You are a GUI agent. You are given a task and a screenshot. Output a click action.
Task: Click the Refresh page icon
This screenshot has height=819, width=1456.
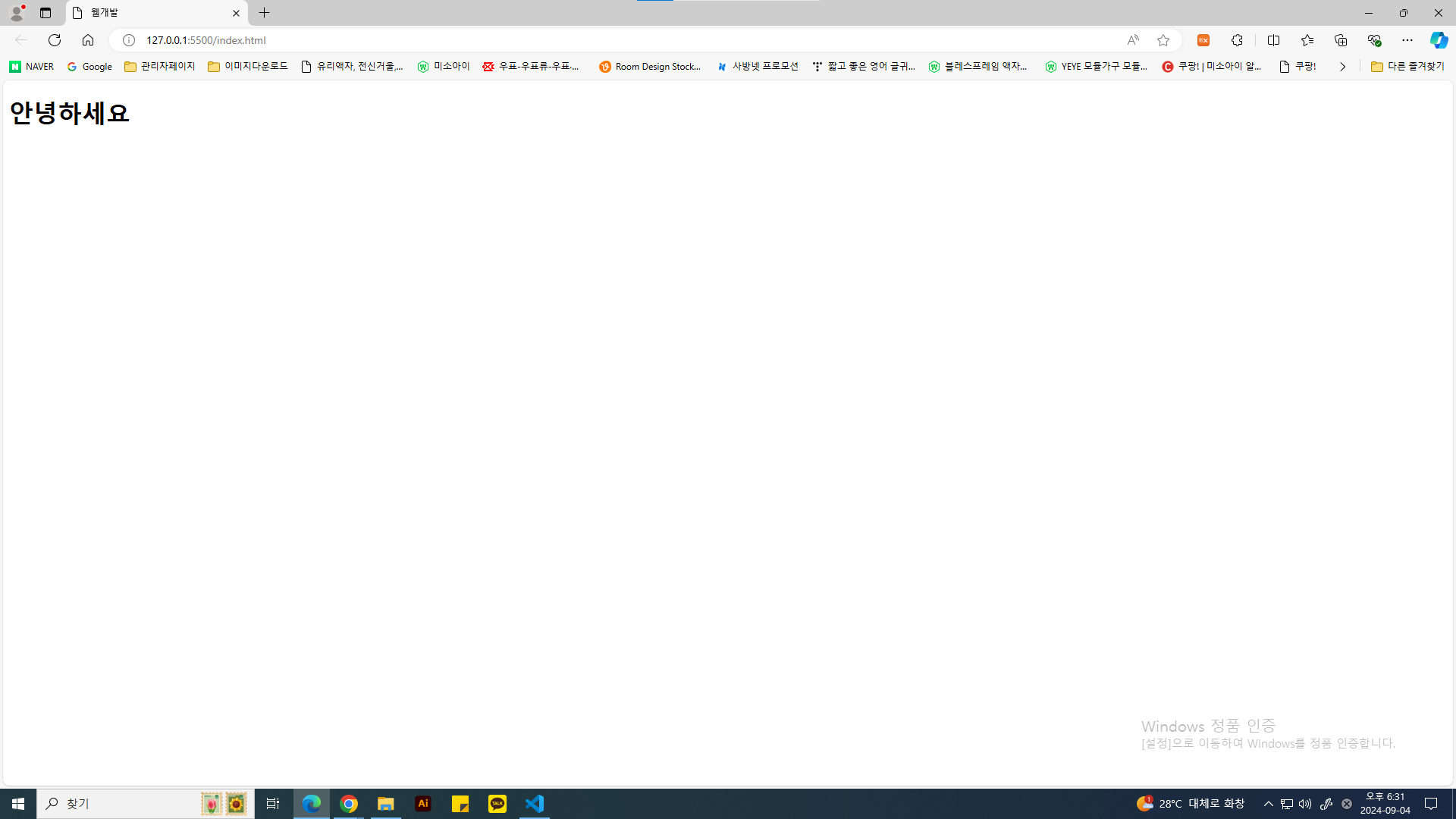pyautogui.click(x=55, y=40)
